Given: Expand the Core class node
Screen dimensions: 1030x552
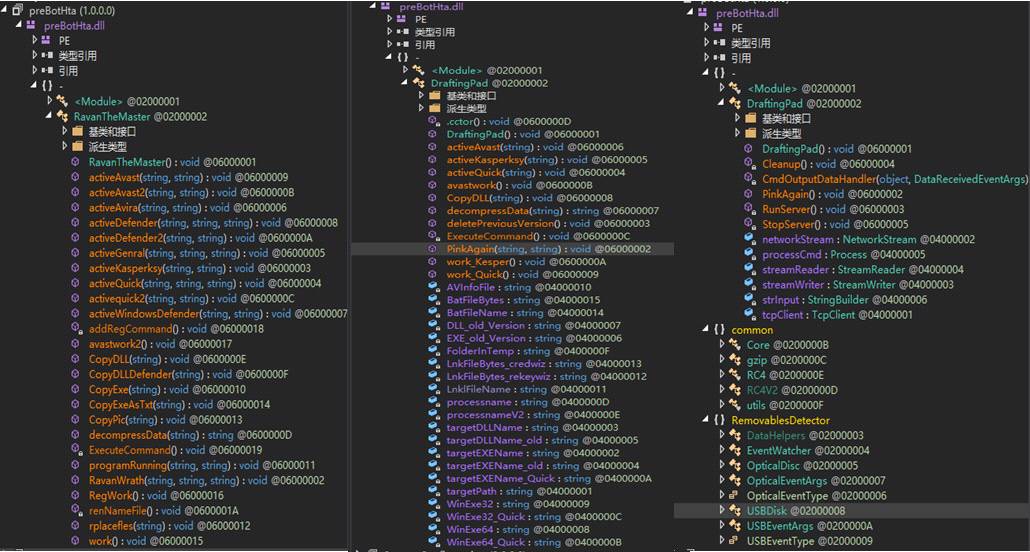Looking at the screenshot, I should (x=721, y=345).
